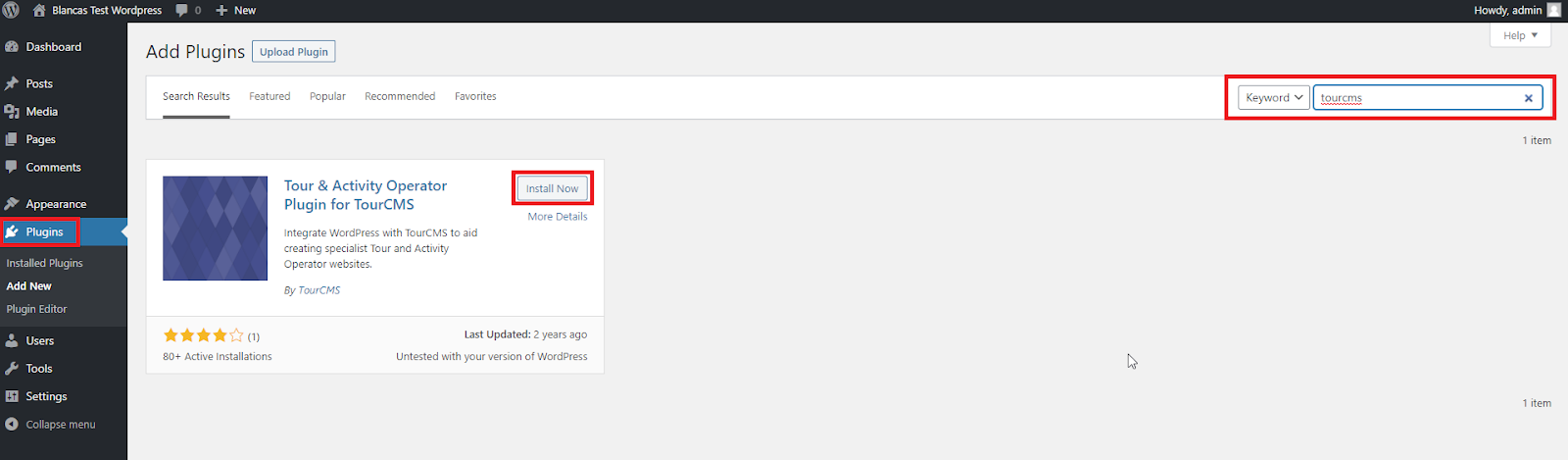Switch to the Favorites tab
1568x460 pixels.
coord(475,96)
